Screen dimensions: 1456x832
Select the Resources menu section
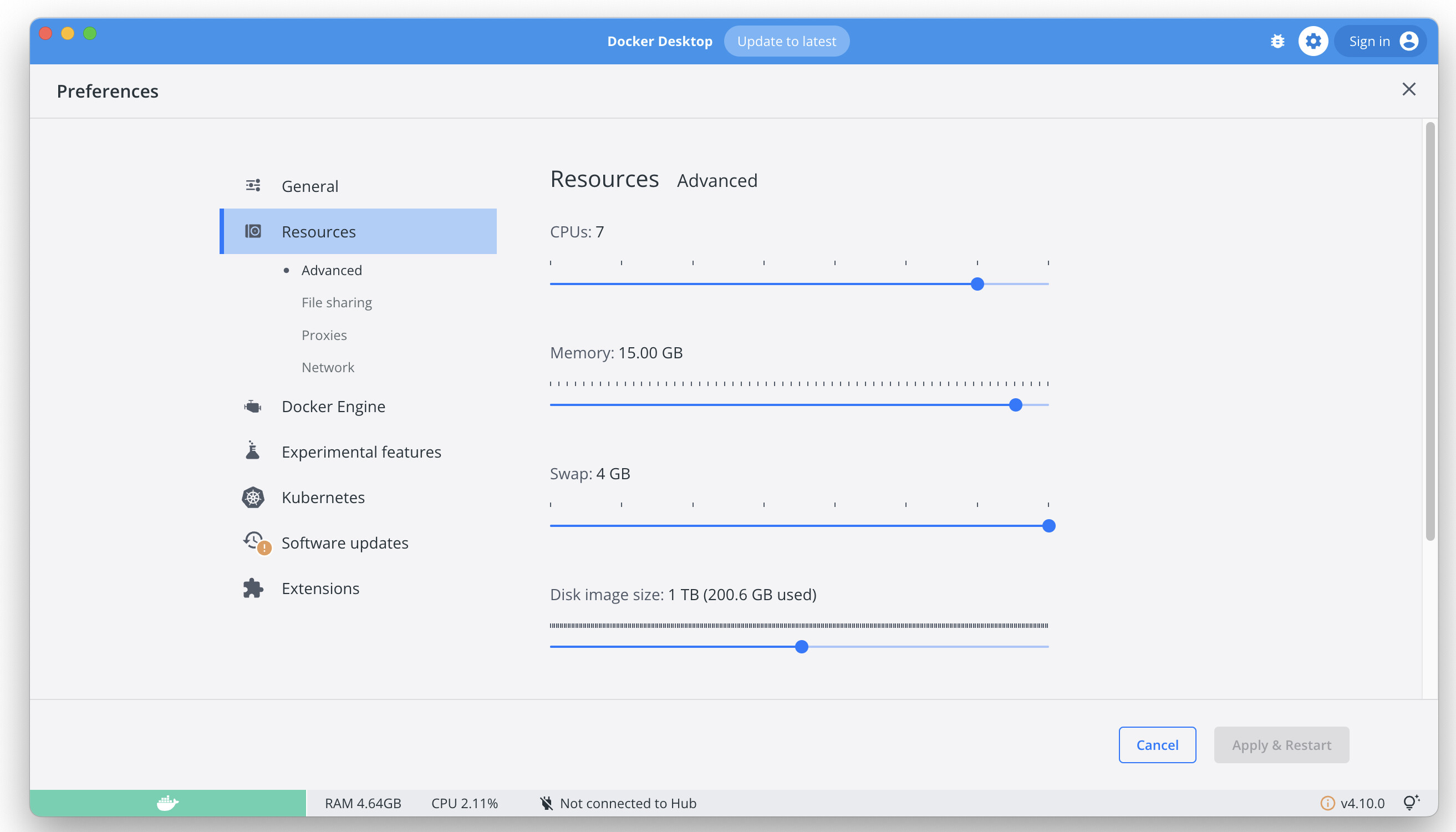point(358,231)
